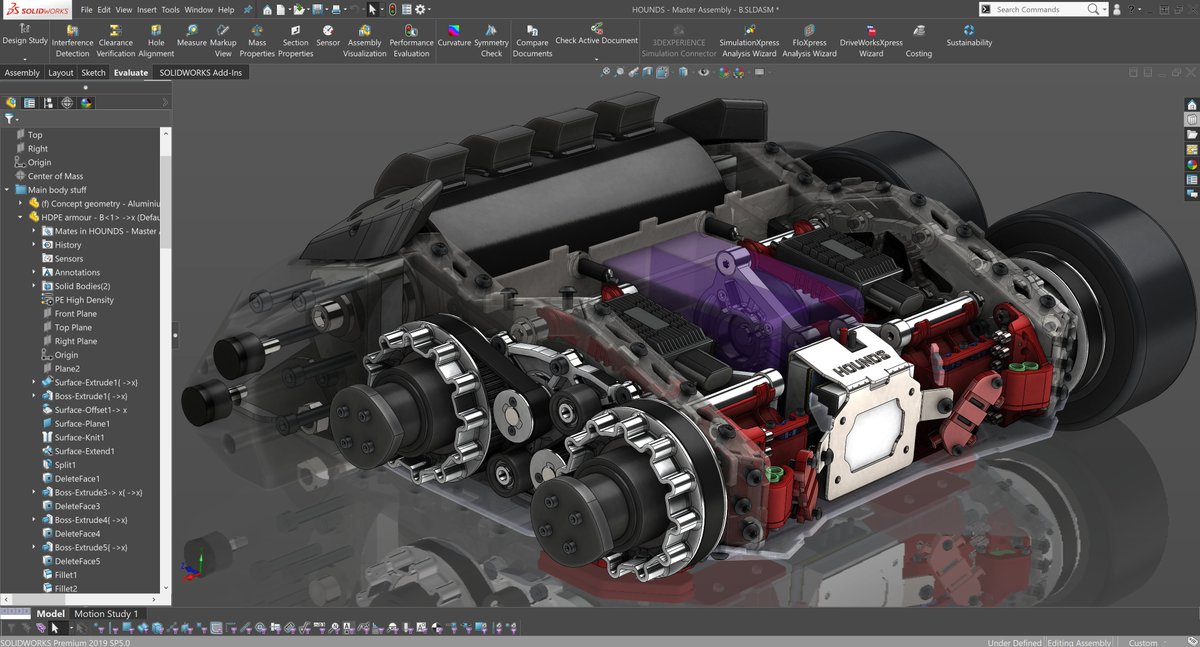Collapse the Main body stuff folder
Viewport: 1200px width, 647px height.
click(x=7, y=190)
